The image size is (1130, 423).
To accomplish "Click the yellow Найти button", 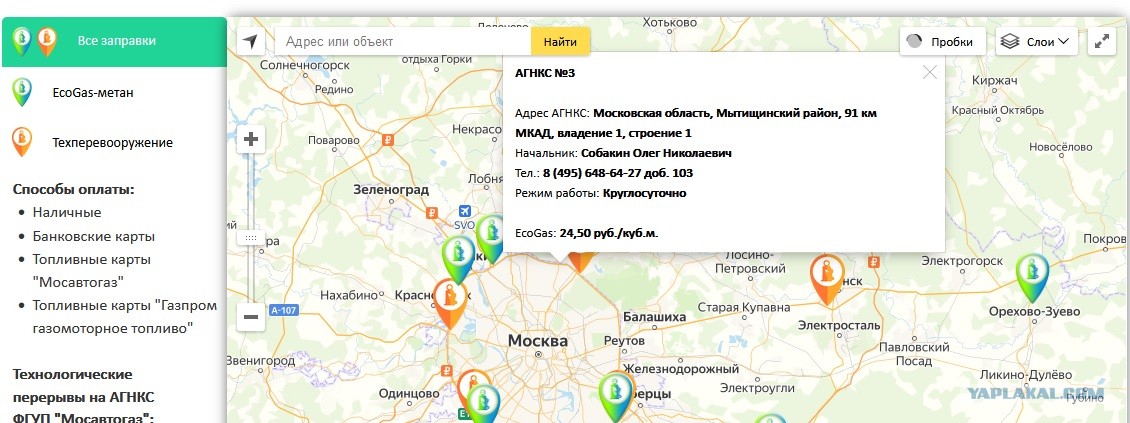I will pyautogui.click(x=560, y=42).
